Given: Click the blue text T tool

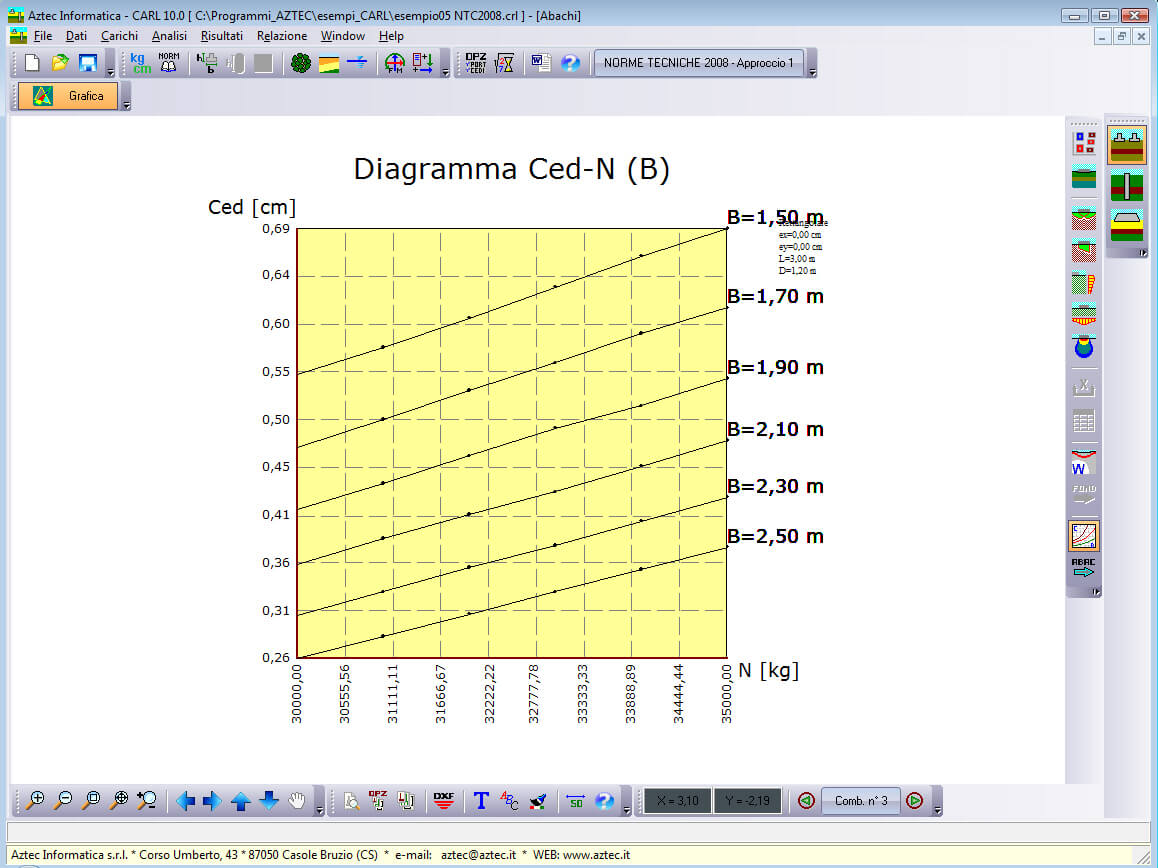Looking at the screenshot, I should [481, 801].
